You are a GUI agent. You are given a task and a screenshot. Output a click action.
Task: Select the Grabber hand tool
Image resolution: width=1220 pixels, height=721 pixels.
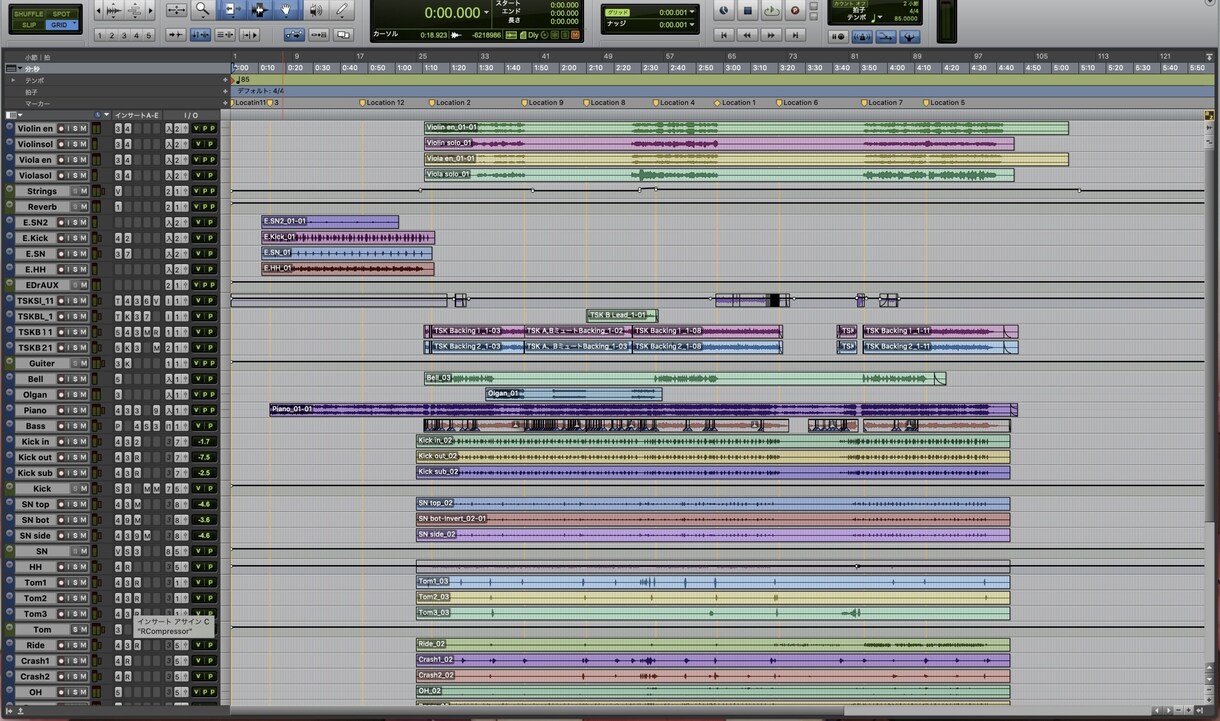pyautogui.click(x=286, y=10)
